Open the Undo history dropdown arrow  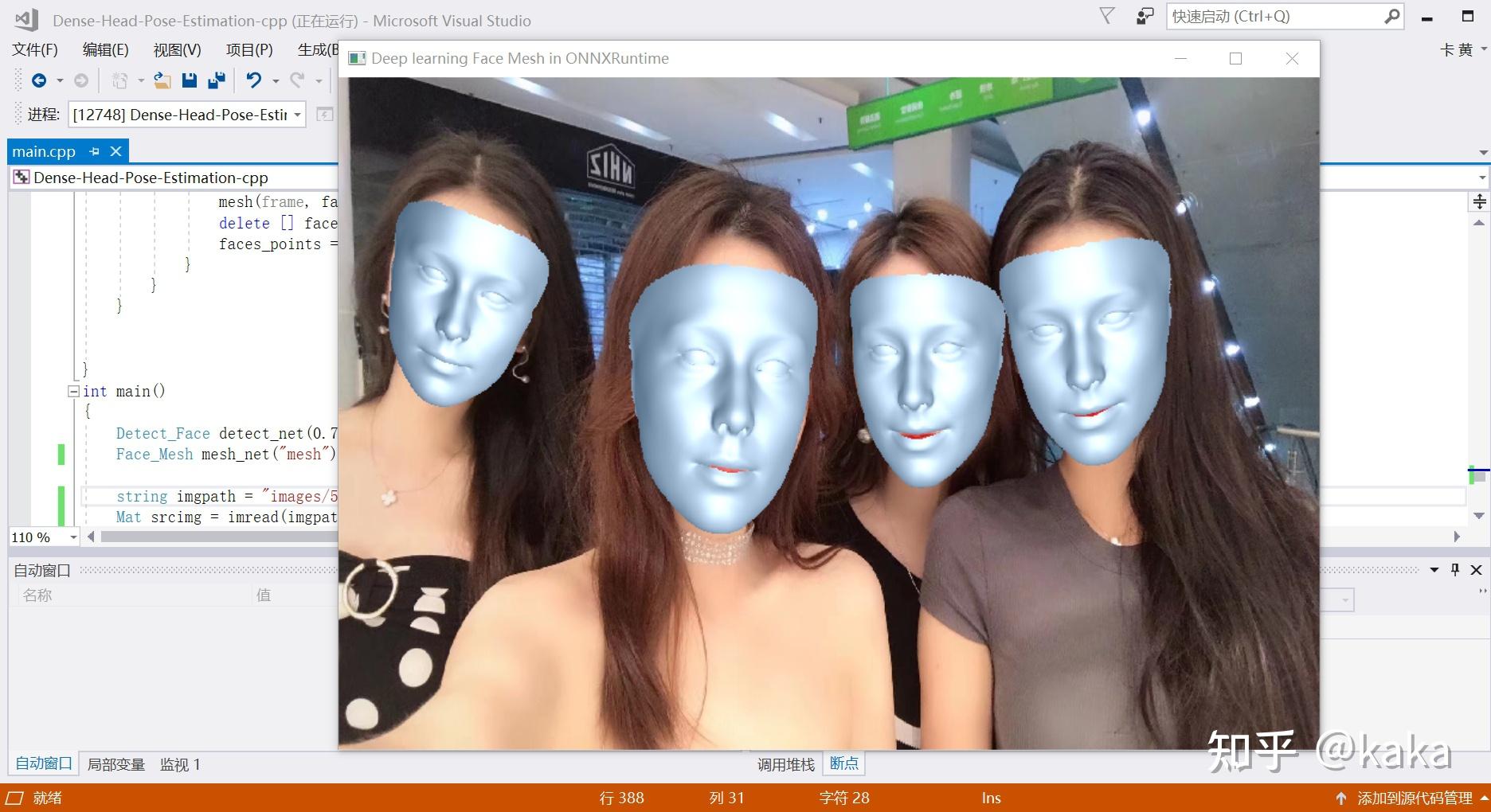coord(275,80)
